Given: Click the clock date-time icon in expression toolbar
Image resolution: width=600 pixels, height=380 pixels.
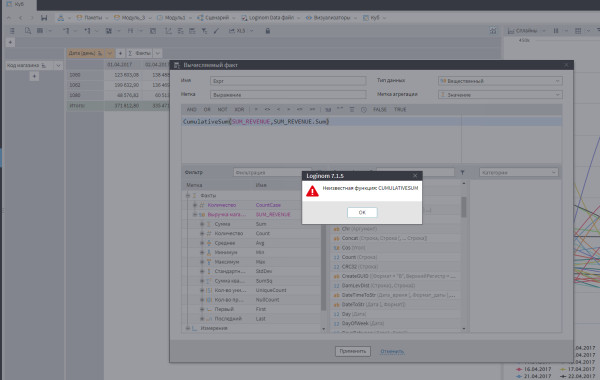Looking at the screenshot, I should pos(364,109).
